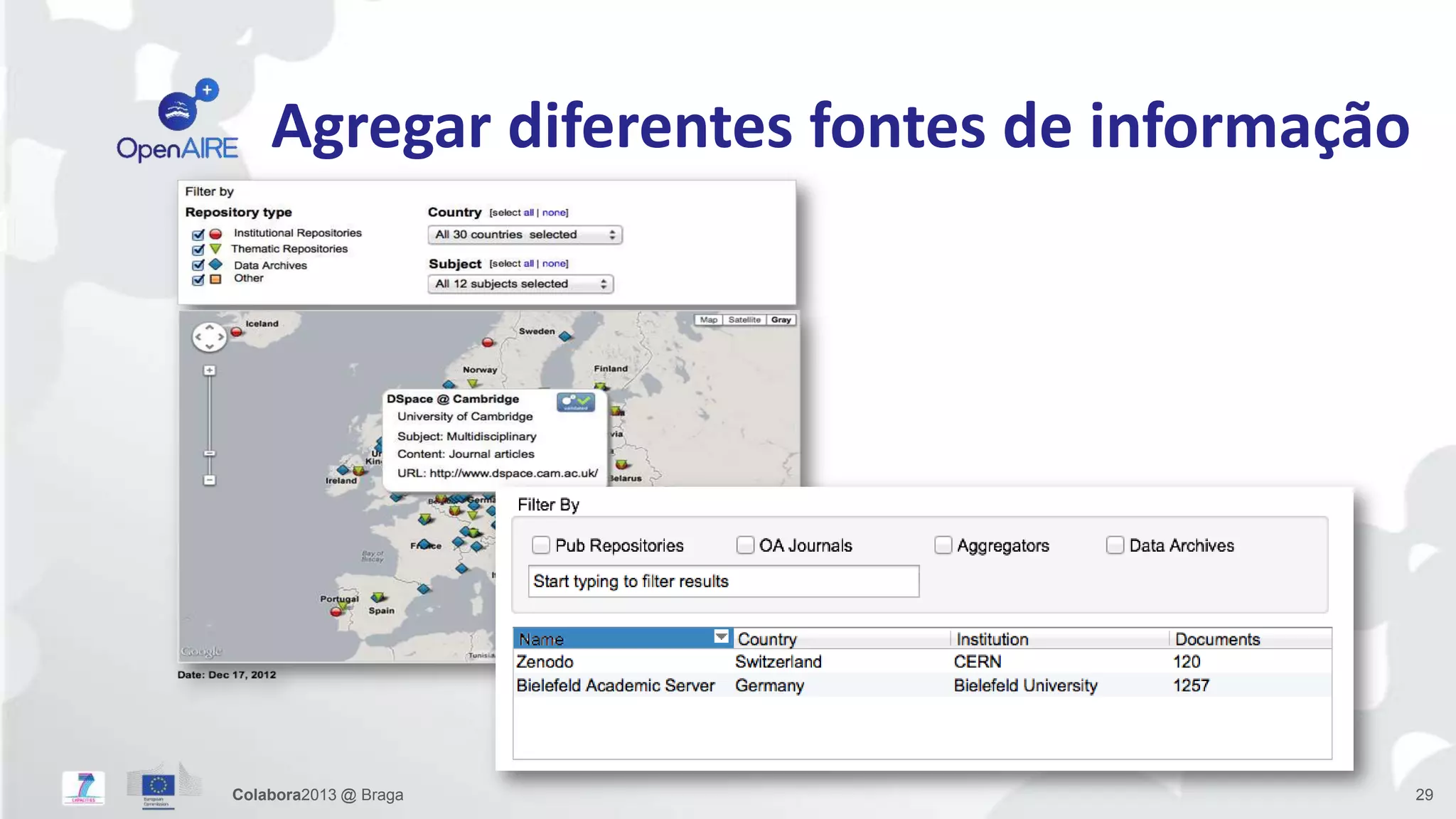
Task: Zoom out with the map minus button
Action: click(209, 480)
